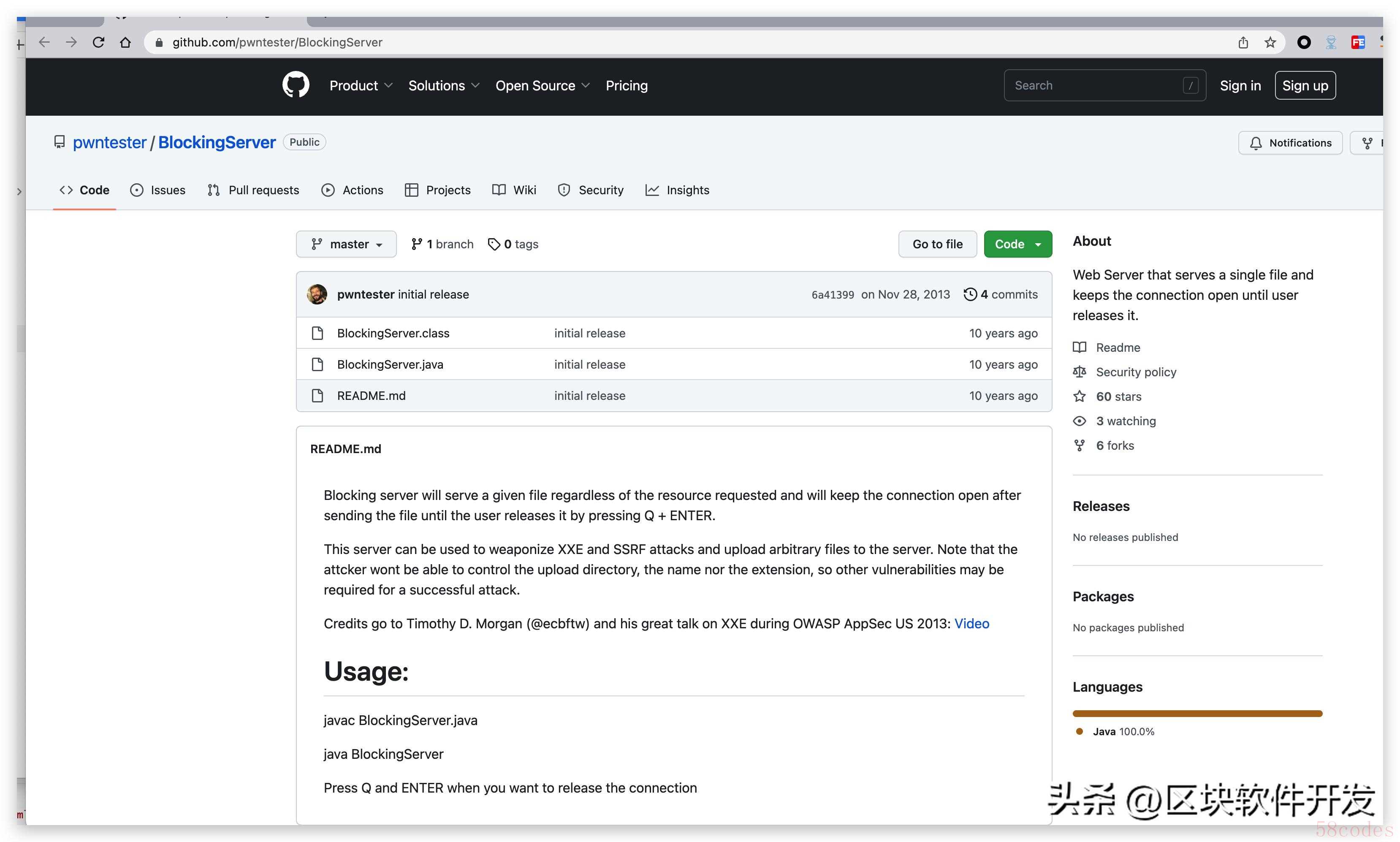The image size is (1400, 842).
Task: Open commit hash 6a41399
Action: point(832,294)
